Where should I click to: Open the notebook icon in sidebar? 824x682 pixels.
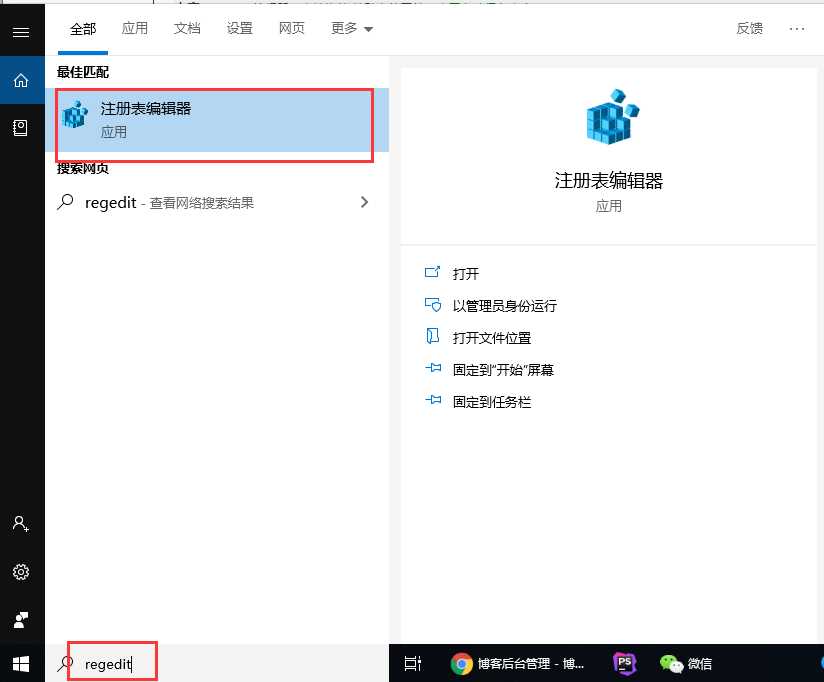click(x=20, y=128)
